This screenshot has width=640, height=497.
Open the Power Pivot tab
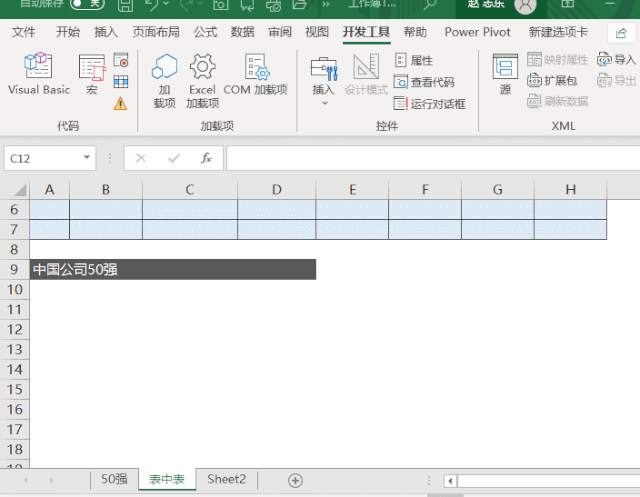(x=478, y=32)
